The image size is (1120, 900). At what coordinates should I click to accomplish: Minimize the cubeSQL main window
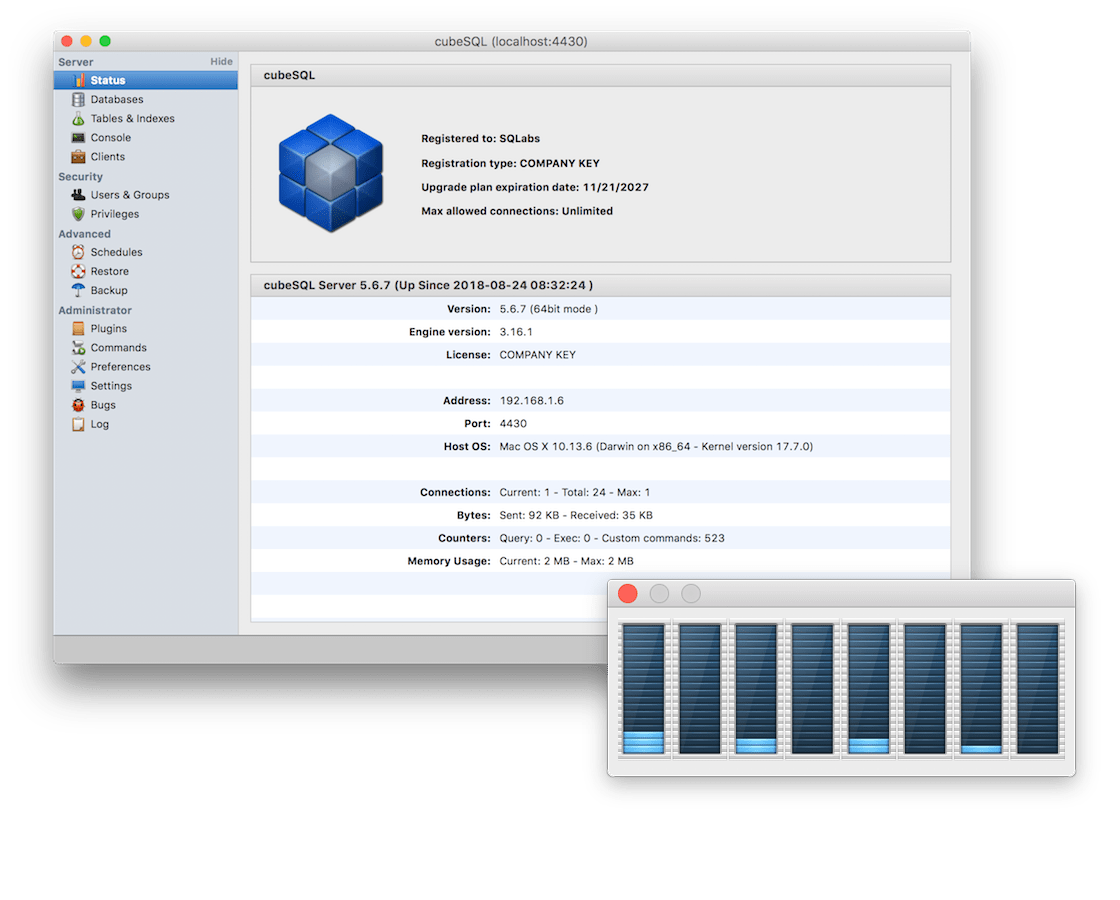(86, 41)
